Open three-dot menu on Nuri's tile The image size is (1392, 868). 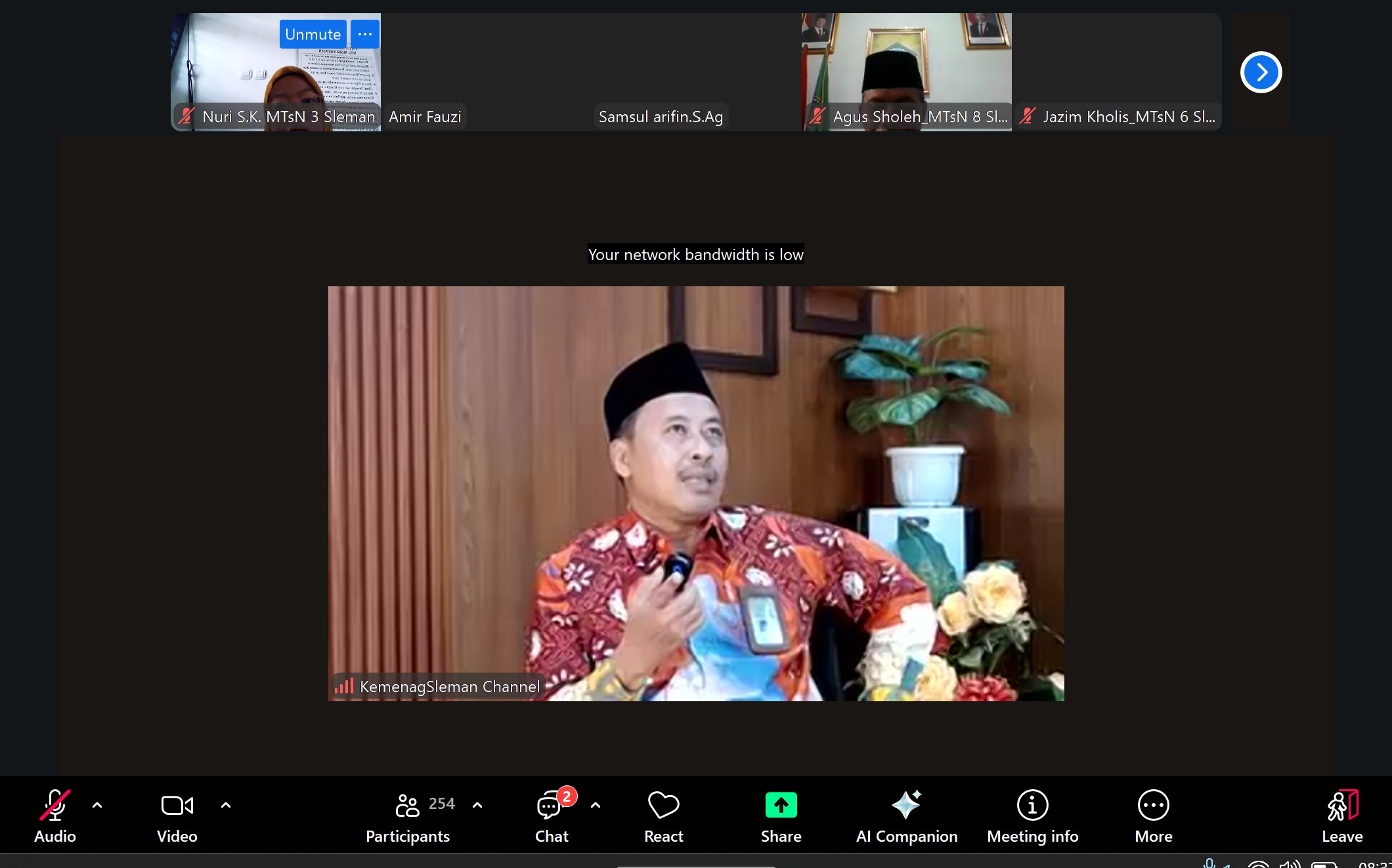365,34
